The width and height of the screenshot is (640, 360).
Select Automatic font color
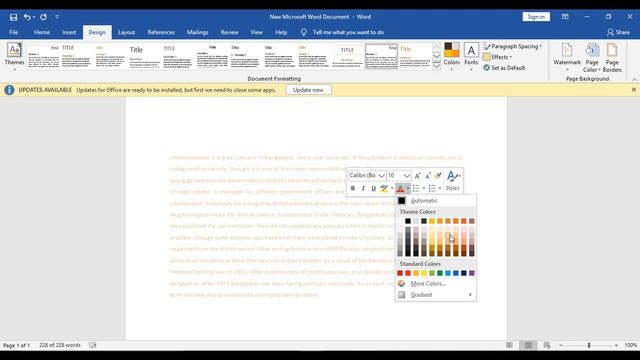(436, 200)
